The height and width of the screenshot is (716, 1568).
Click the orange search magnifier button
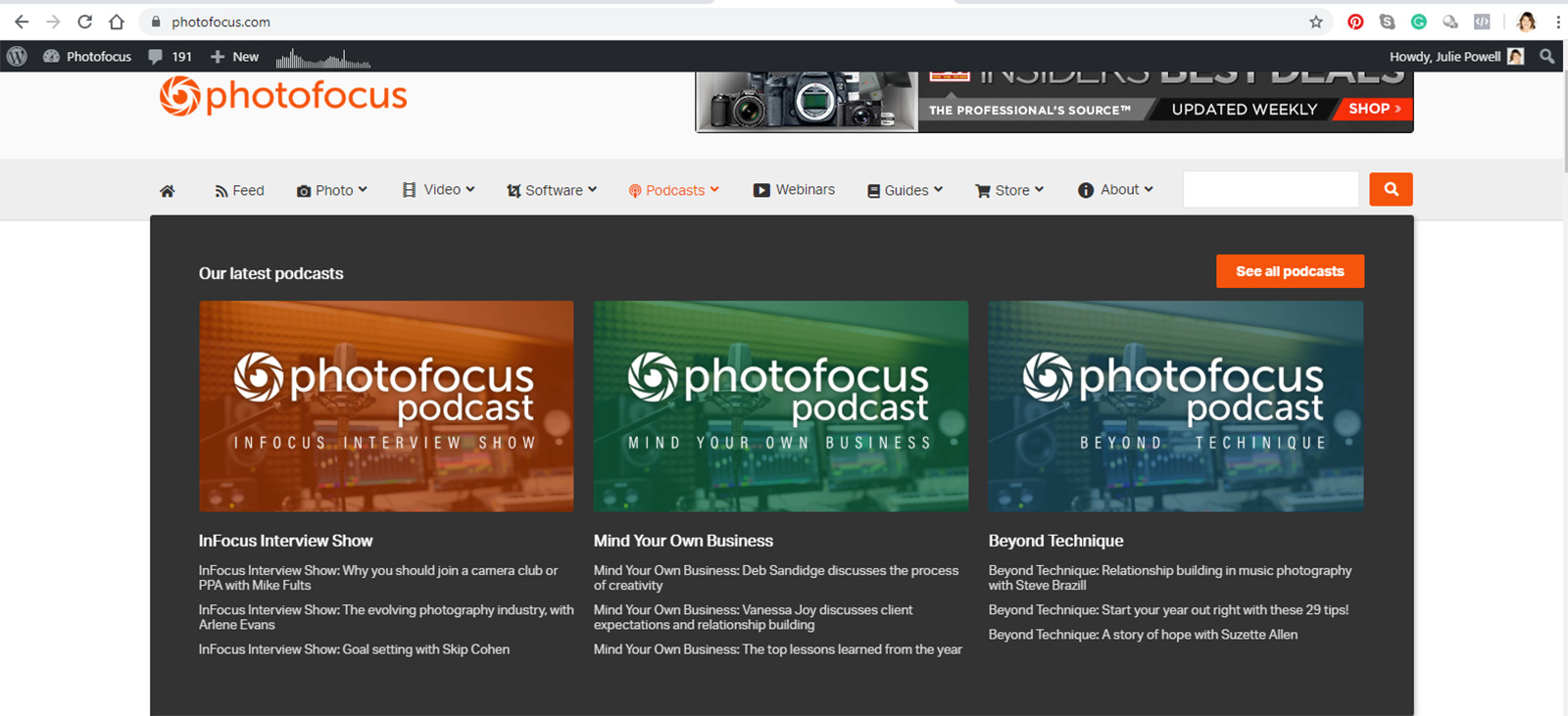pos(1391,190)
